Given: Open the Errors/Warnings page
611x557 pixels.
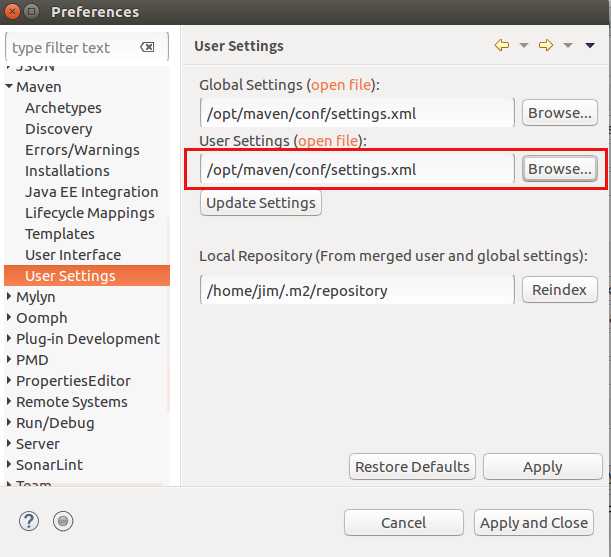Looking at the screenshot, I should coord(82,150).
